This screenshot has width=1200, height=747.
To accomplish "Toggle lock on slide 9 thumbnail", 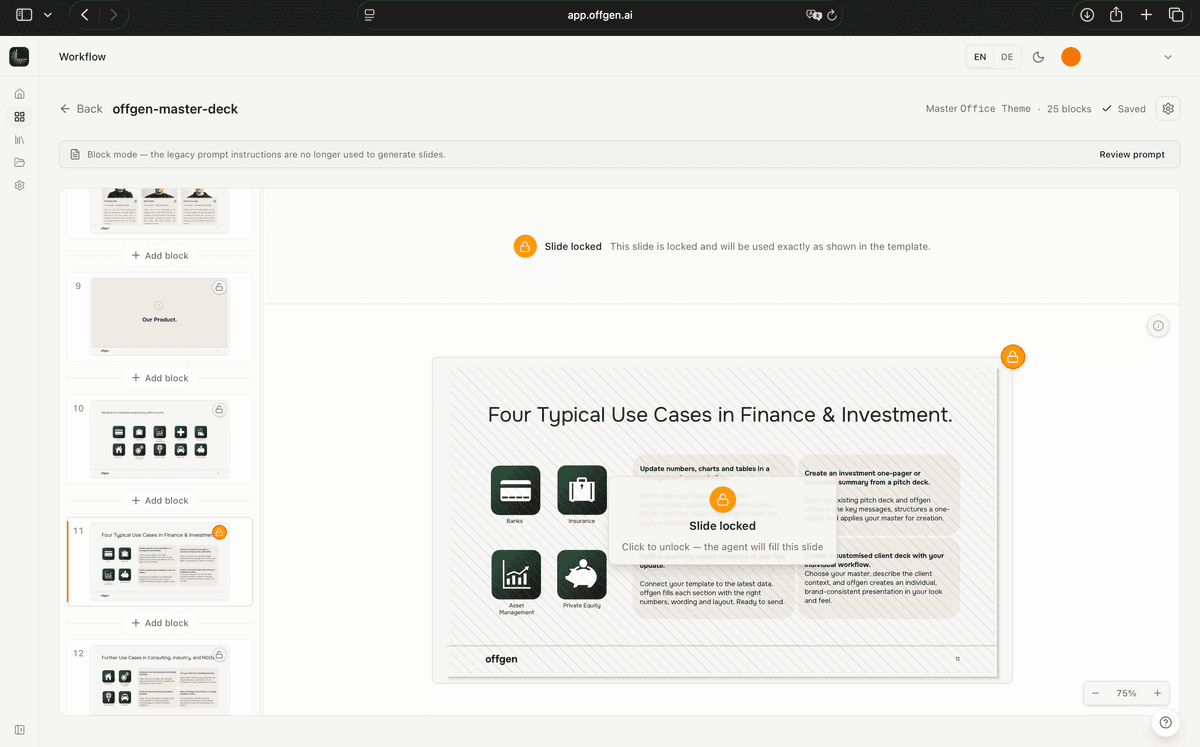I will 219,288.
